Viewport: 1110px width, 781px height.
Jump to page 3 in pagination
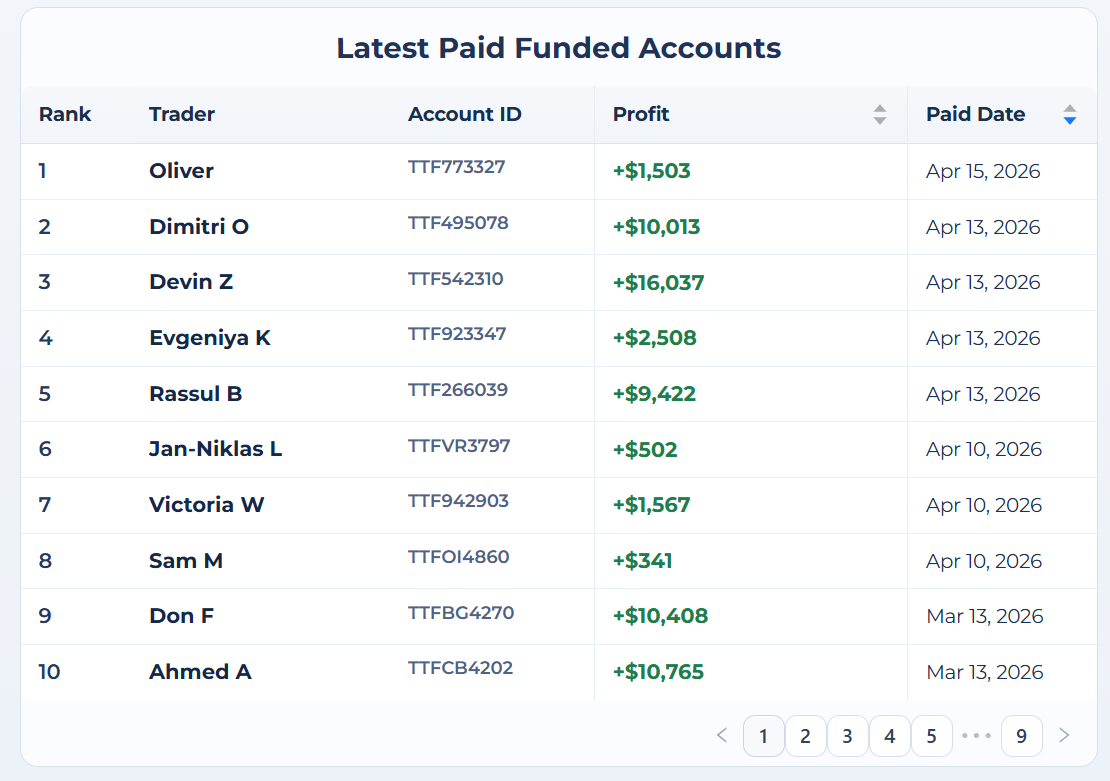click(847, 736)
